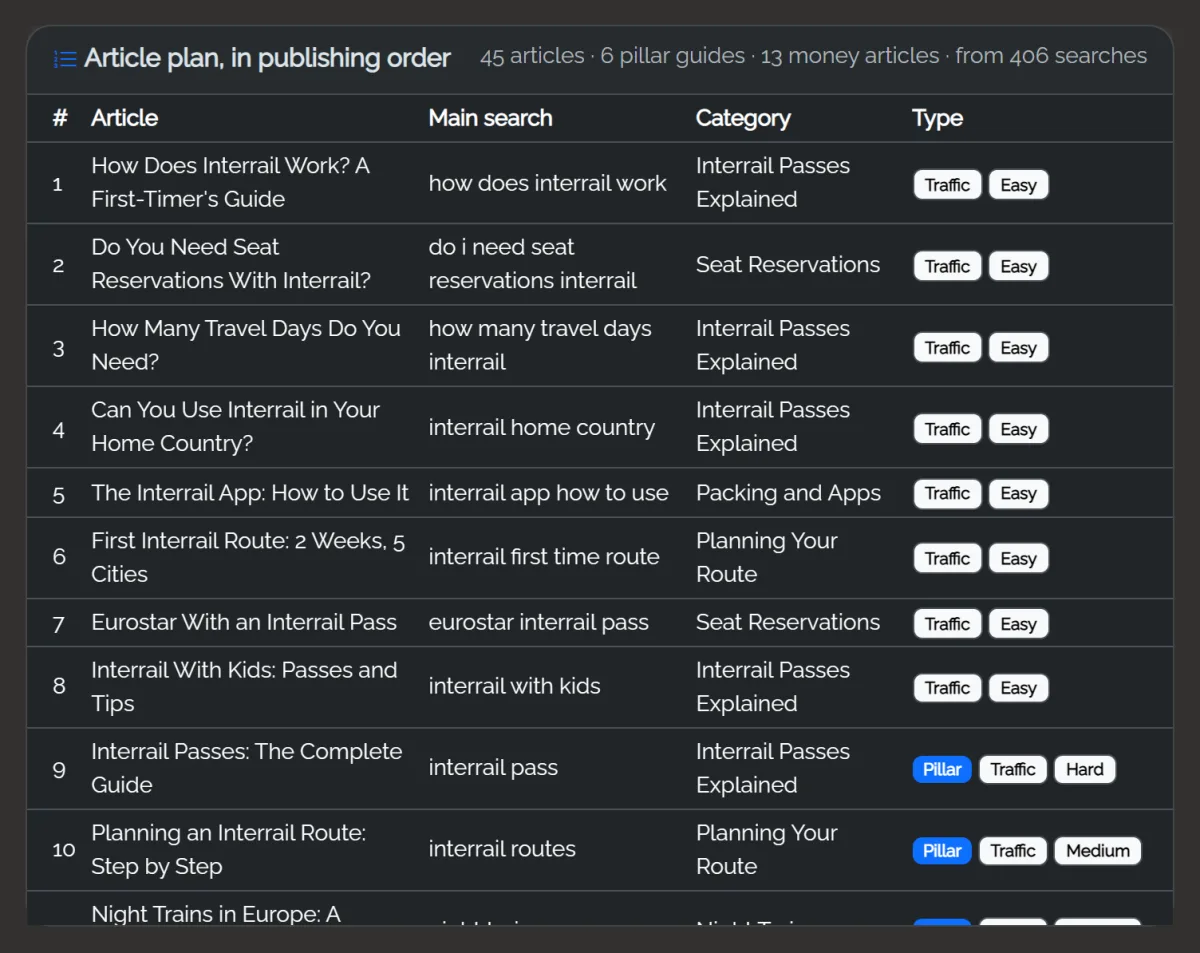The height and width of the screenshot is (953, 1200).
Task: Select 'Interrail Passes: The Complete Guide' title
Action: (x=247, y=768)
